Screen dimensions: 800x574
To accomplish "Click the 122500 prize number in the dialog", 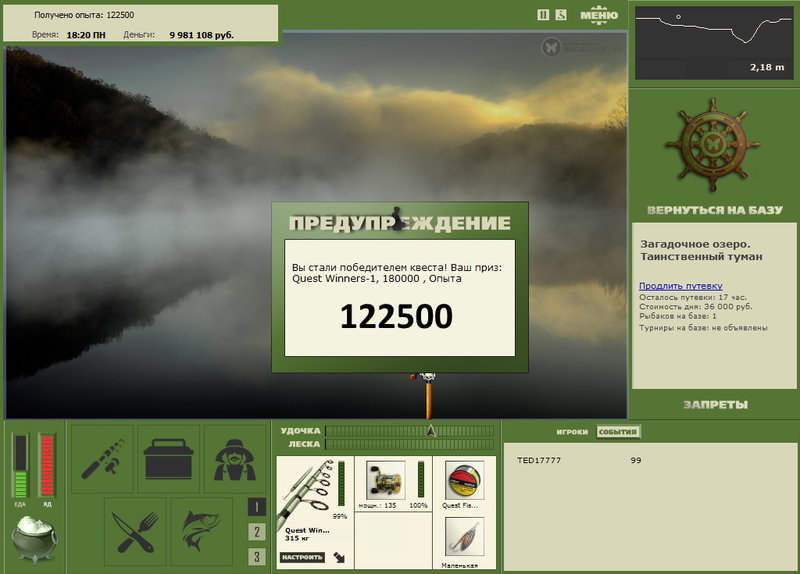I will click(396, 316).
